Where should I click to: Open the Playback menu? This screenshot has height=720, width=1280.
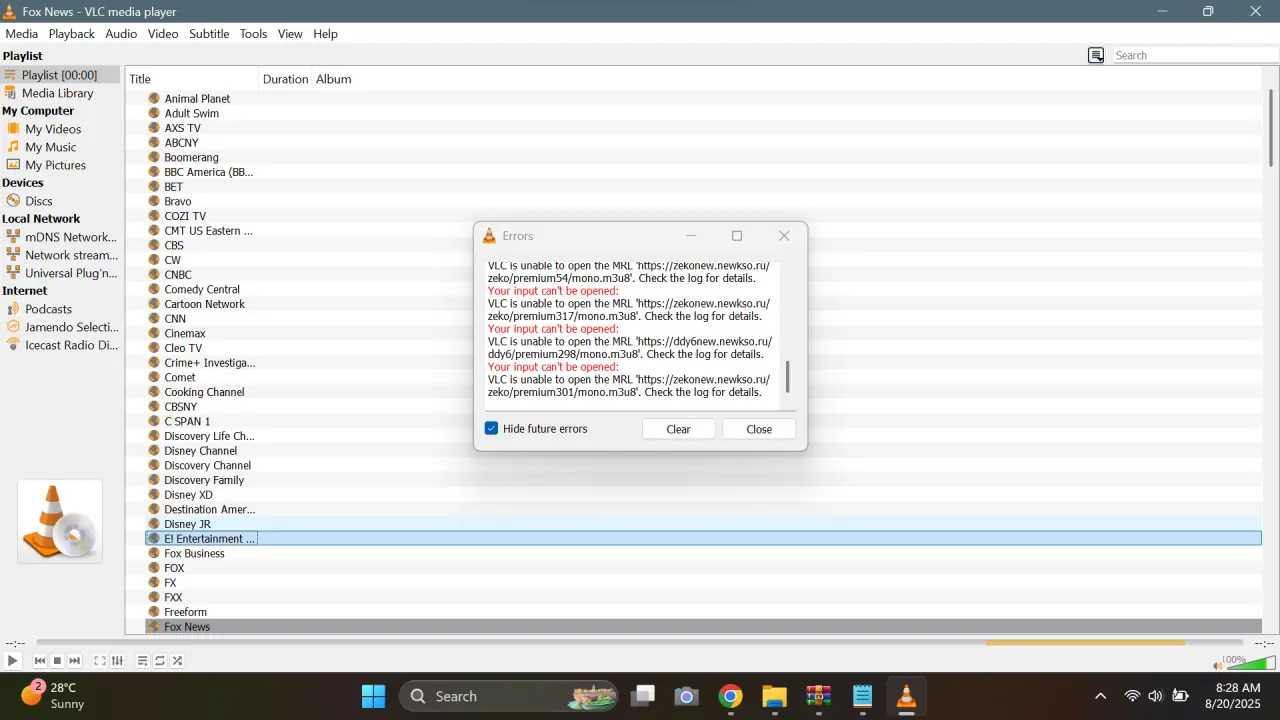pos(72,34)
